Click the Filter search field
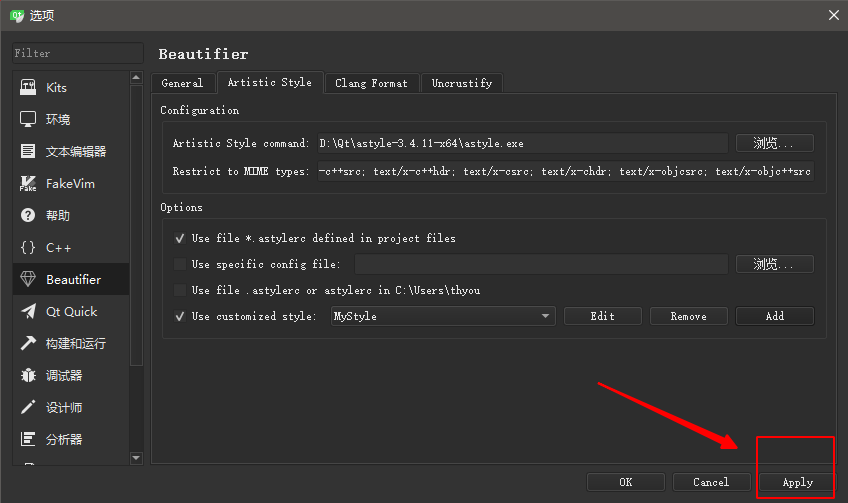 click(77, 53)
